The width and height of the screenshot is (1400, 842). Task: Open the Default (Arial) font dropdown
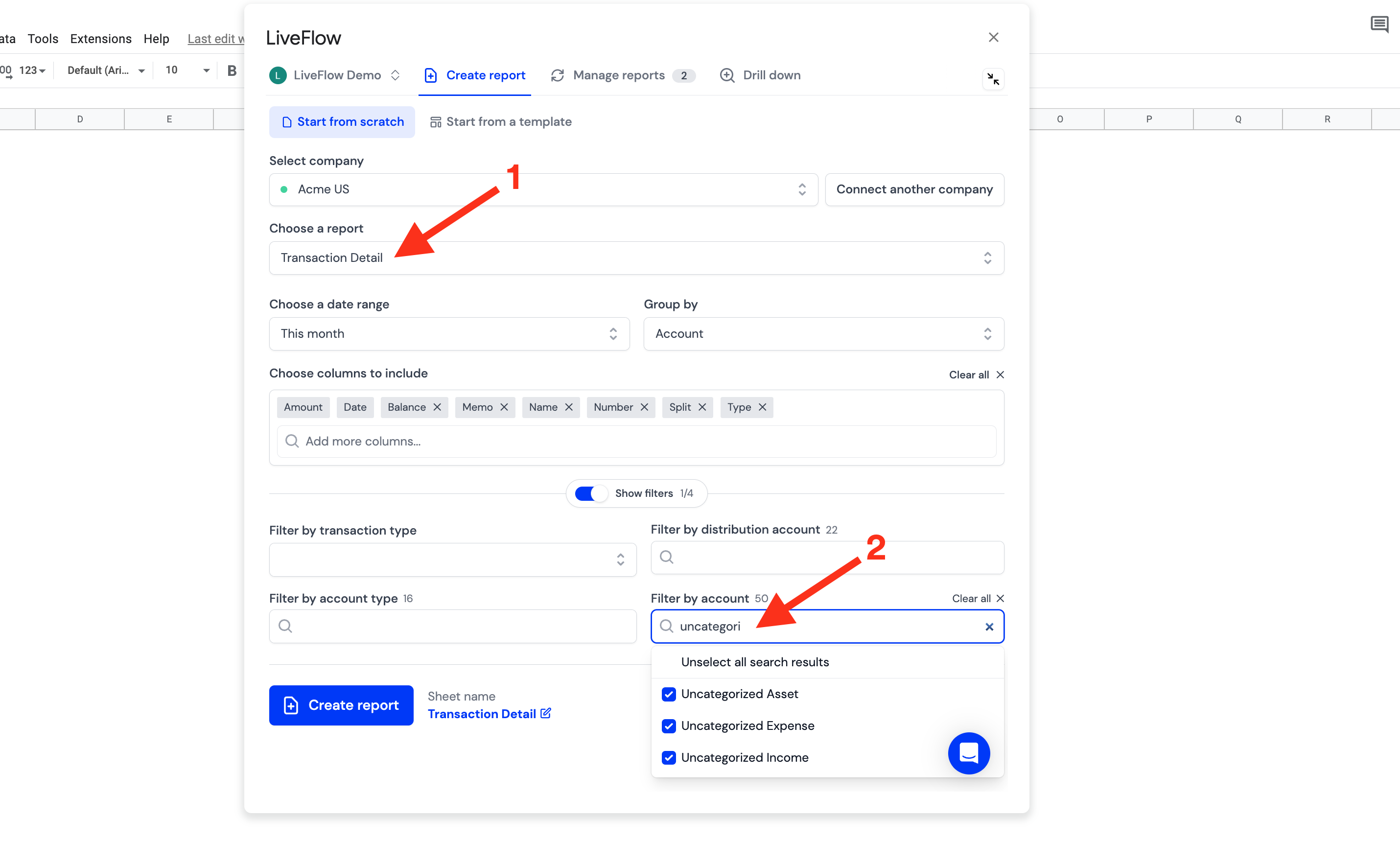pyautogui.click(x=106, y=70)
